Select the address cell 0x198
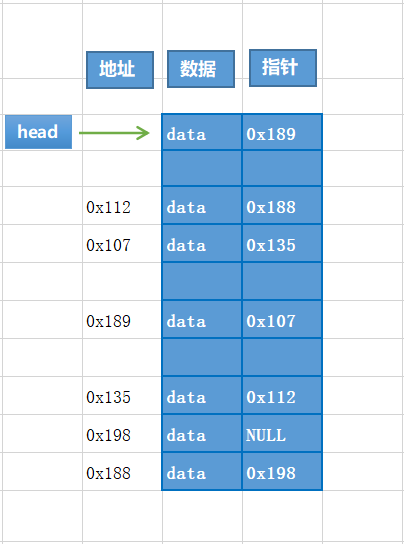 click(x=122, y=433)
